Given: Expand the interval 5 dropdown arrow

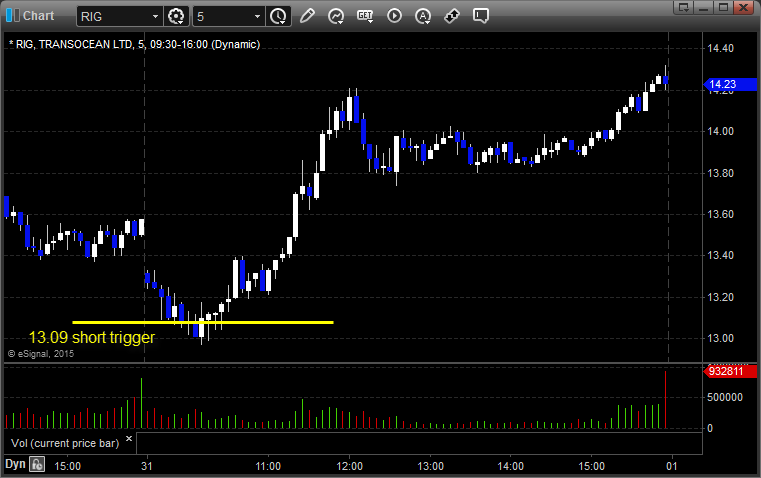Looking at the screenshot, I should (x=258, y=16).
